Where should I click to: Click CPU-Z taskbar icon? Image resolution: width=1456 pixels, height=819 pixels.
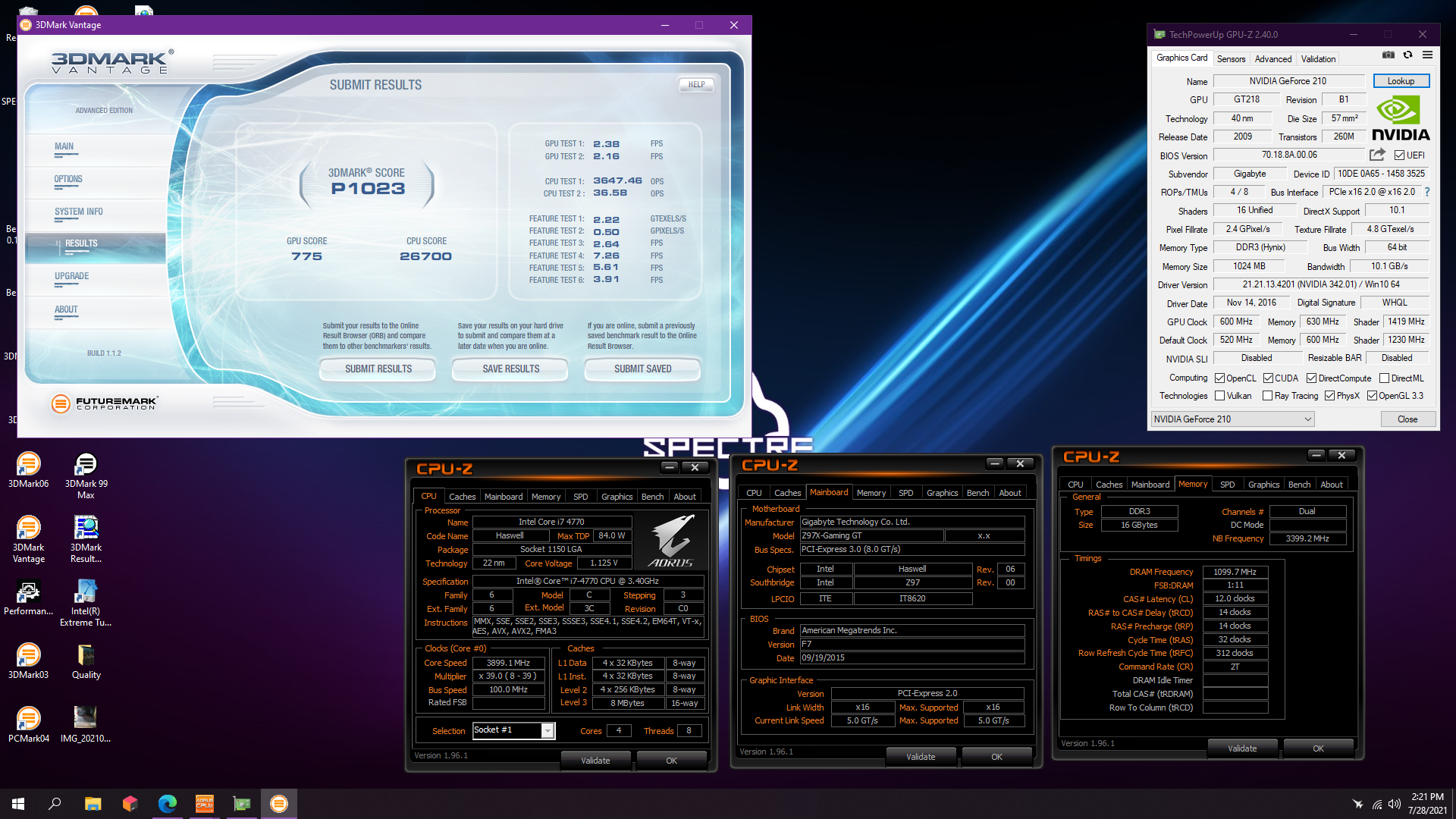point(205,804)
